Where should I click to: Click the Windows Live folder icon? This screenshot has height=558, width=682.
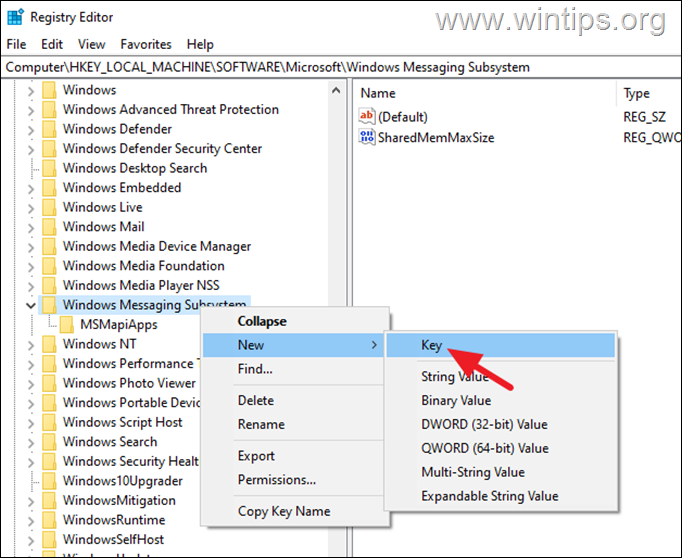[x=49, y=207]
